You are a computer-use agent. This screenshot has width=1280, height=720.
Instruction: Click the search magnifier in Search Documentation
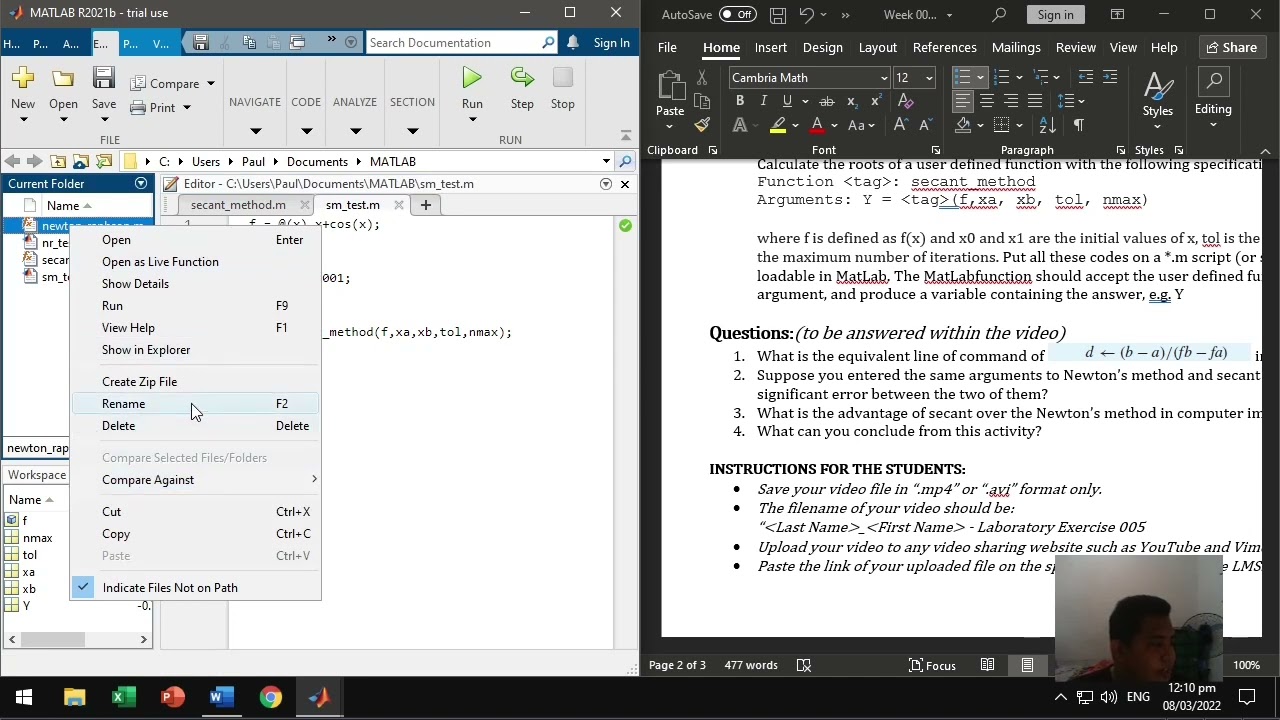click(x=548, y=43)
